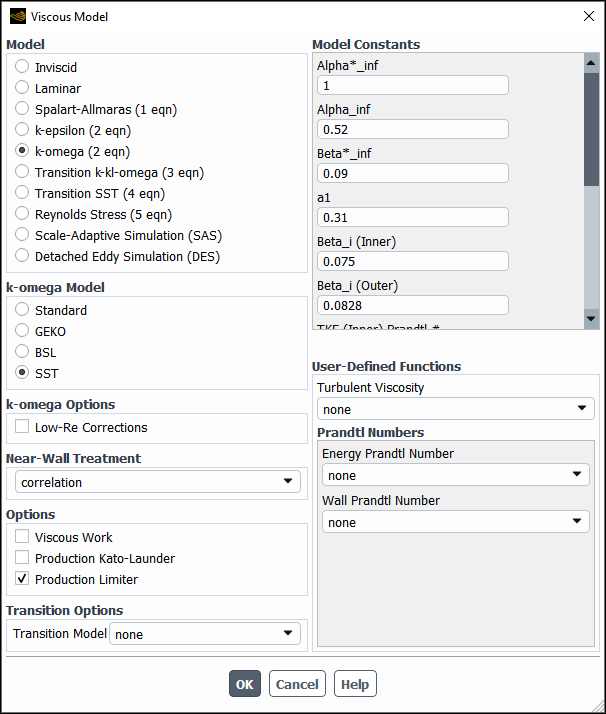Viewport: 606px width, 714px height.
Task: Enable Low-Re Corrections checkbox
Action: (22, 427)
